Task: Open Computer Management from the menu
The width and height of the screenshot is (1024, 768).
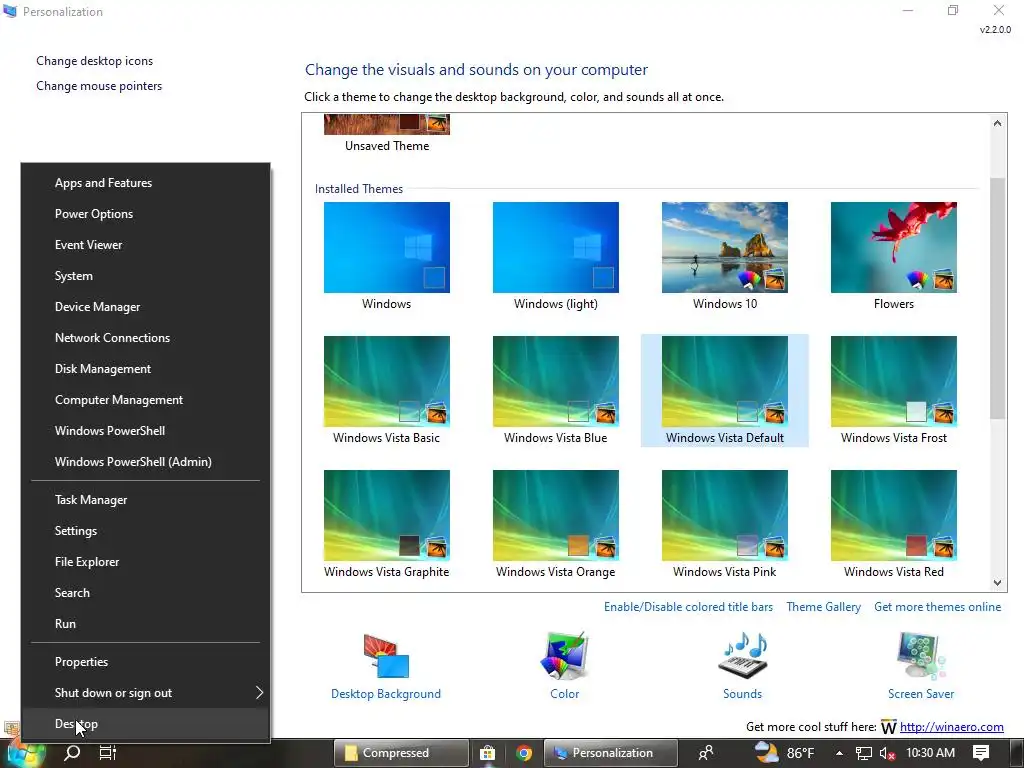Action: tap(146, 400)
